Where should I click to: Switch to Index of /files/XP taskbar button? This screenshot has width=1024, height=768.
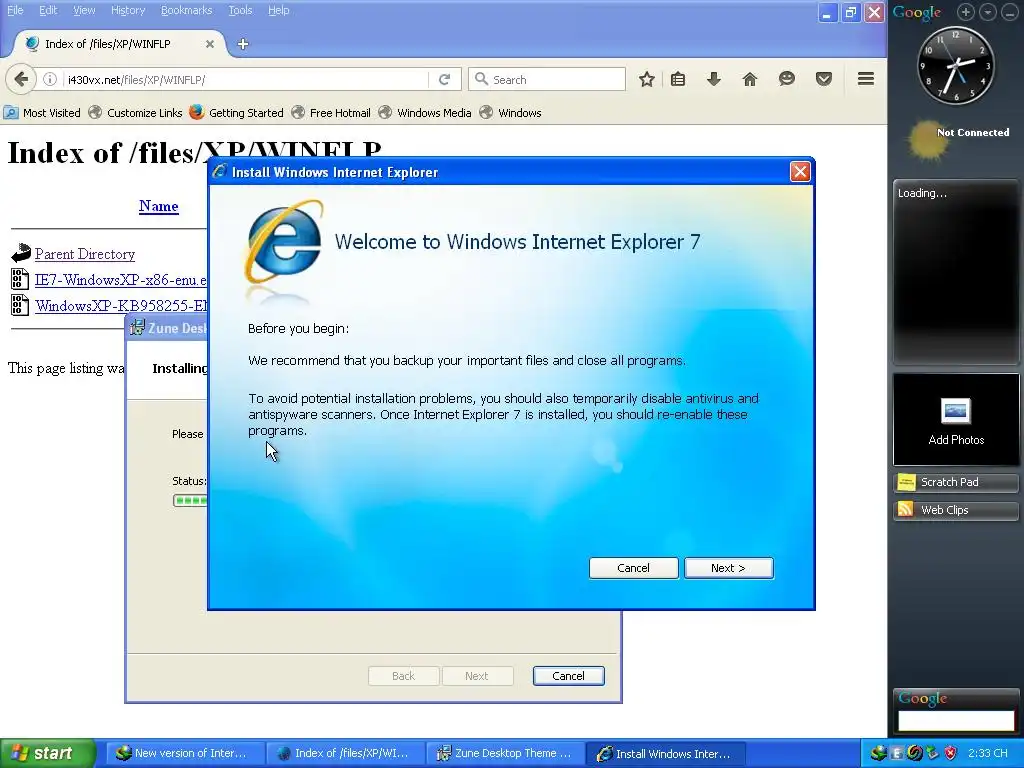345,754
